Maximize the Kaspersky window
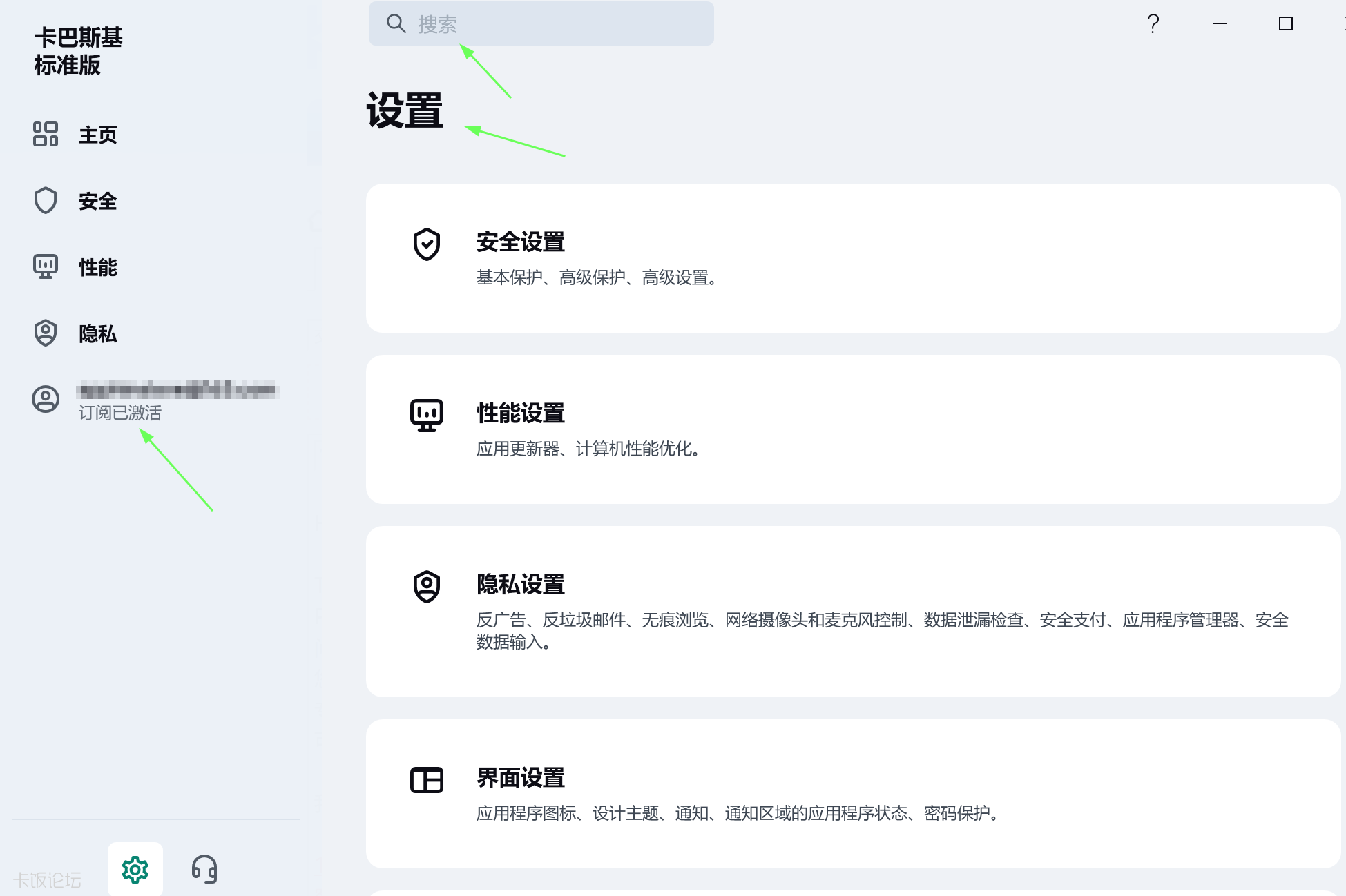This screenshot has width=1346, height=896. pyautogui.click(x=1286, y=23)
